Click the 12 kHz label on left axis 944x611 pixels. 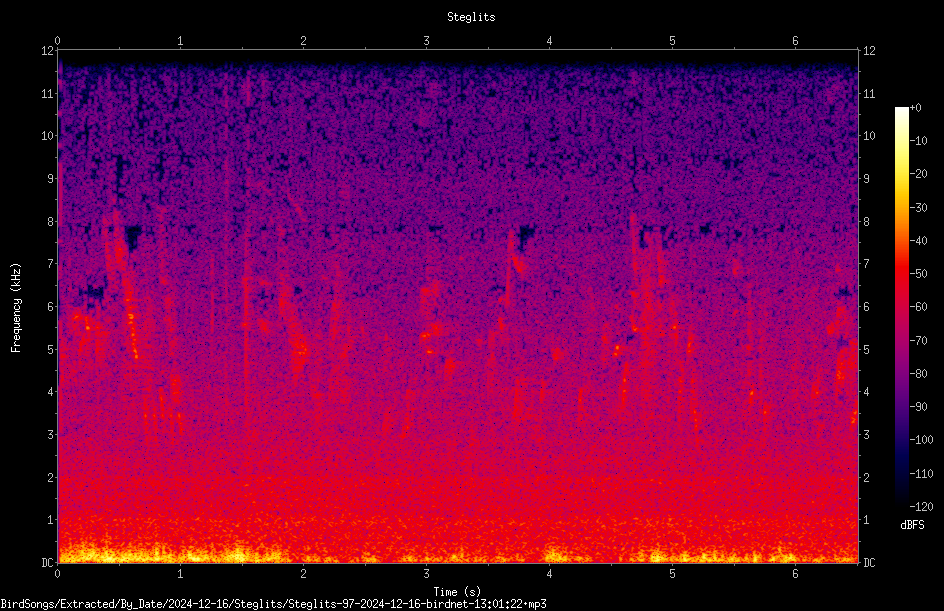[x=48, y=51]
